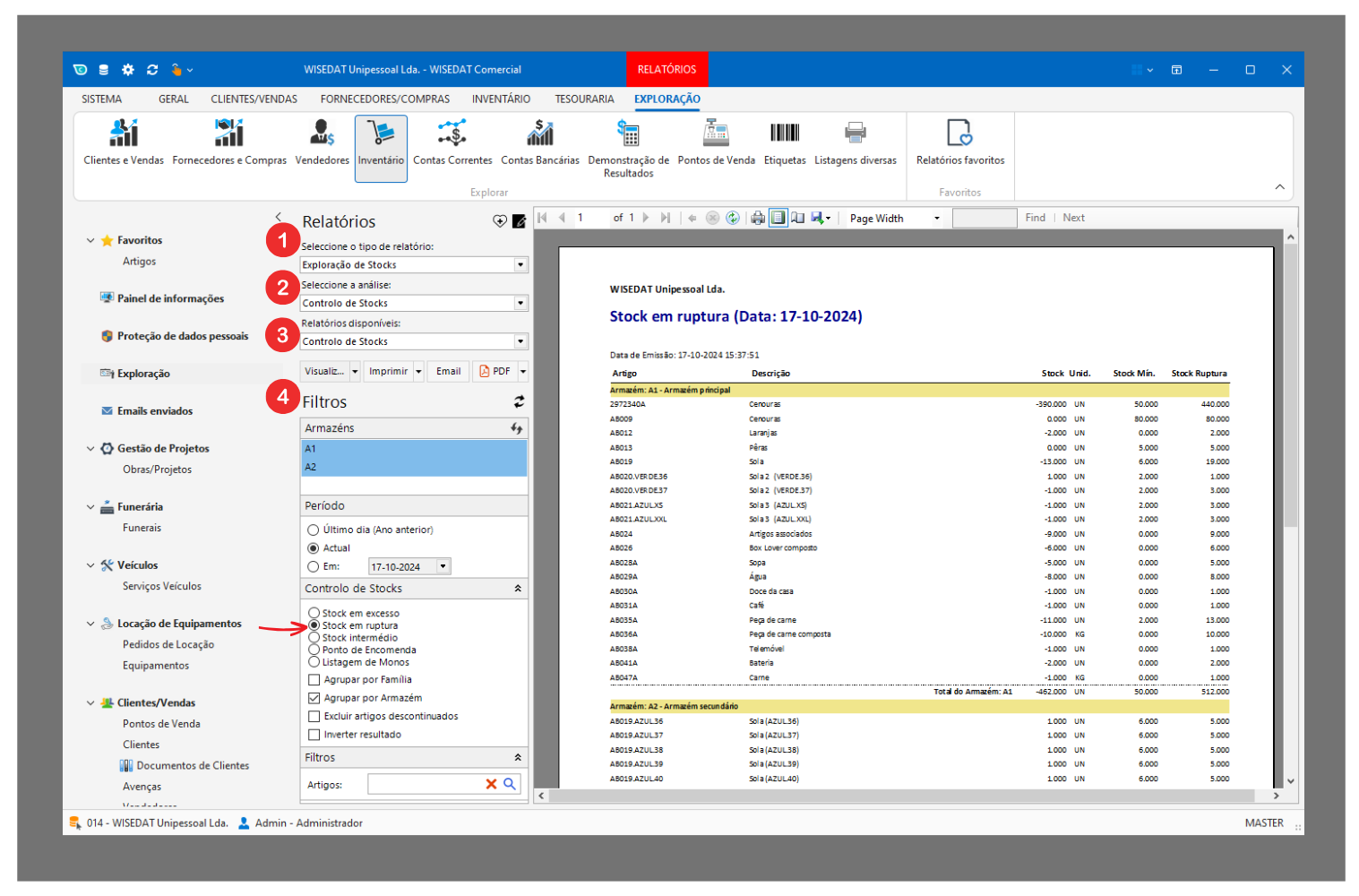
Task: Select the Stock em excesso radio button
Action: click(x=314, y=614)
